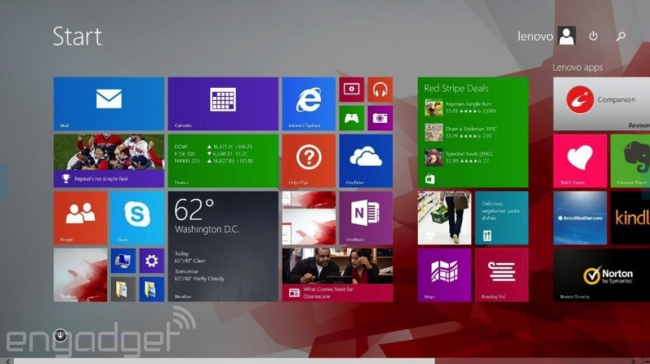Click the Start heading text

[x=77, y=36]
